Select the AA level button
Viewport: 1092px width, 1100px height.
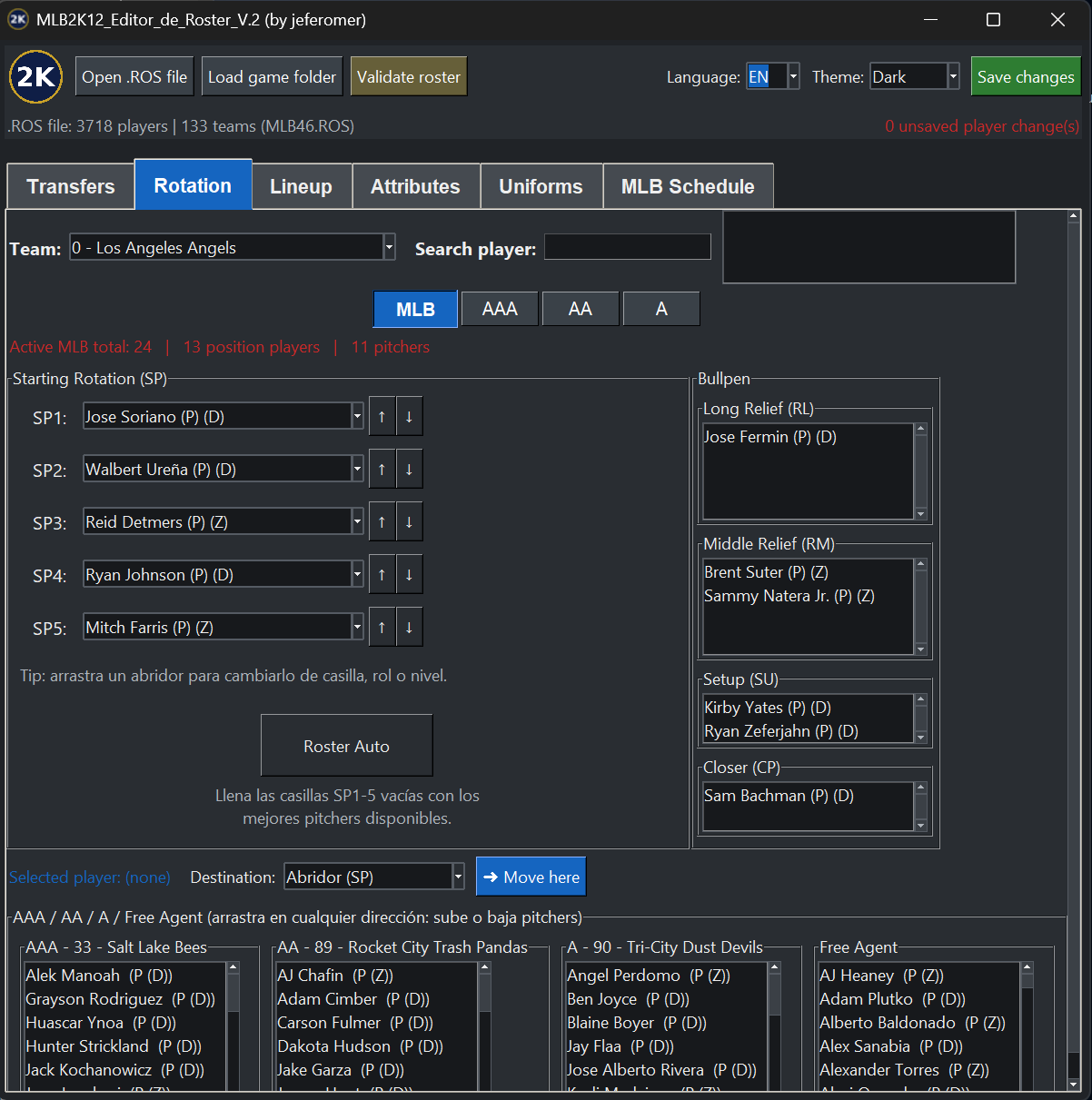click(x=581, y=309)
